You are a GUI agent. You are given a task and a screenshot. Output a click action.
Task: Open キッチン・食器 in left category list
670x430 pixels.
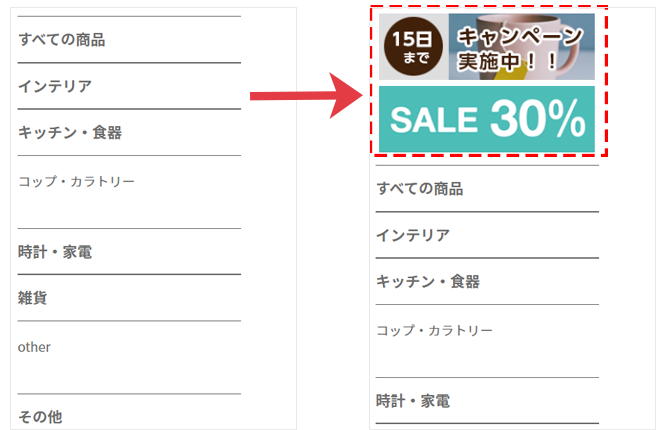(x=70, y=133)
